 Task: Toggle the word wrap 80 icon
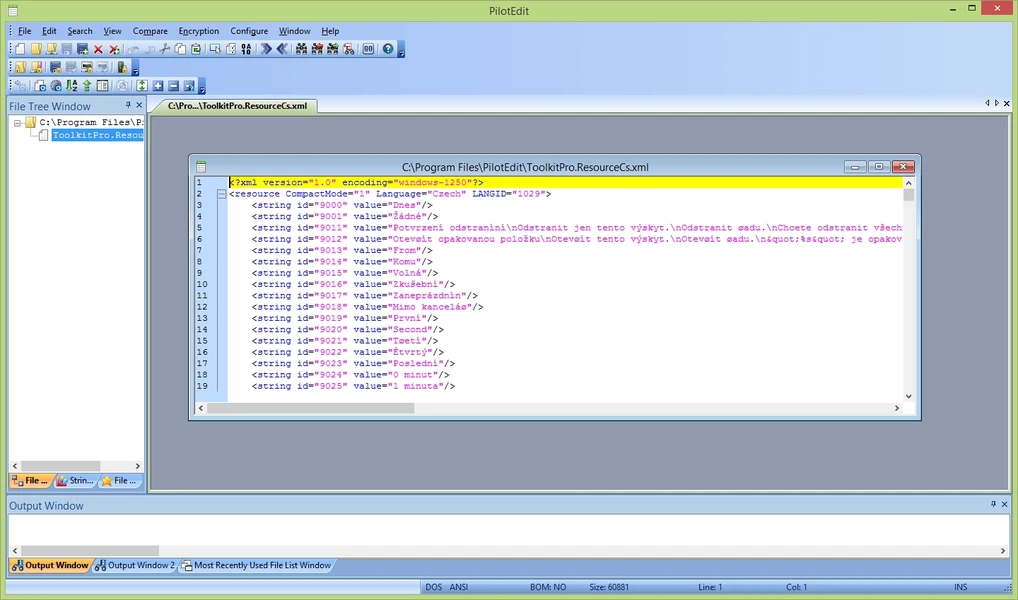[368, 49]
